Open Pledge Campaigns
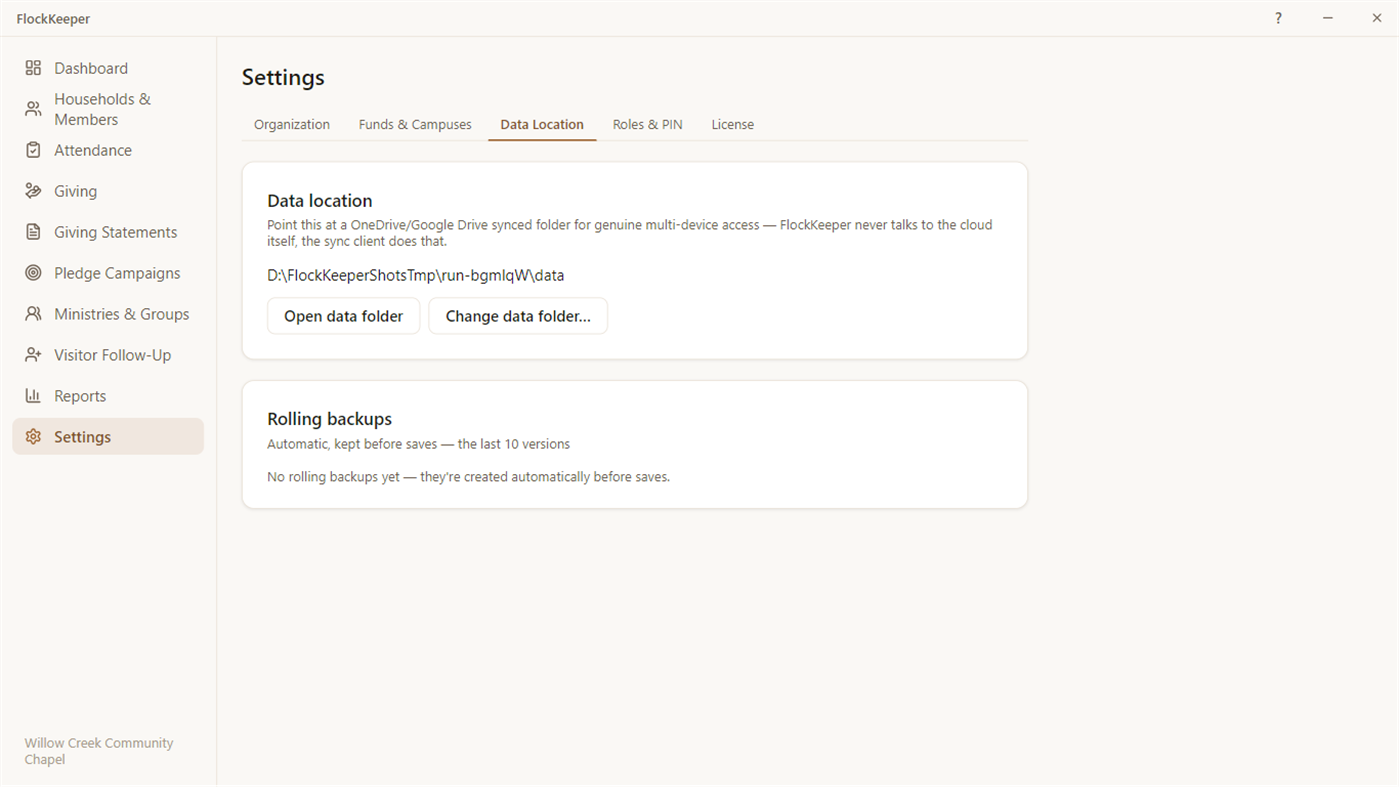The image size is (1399, 787). tap(108, 273)
